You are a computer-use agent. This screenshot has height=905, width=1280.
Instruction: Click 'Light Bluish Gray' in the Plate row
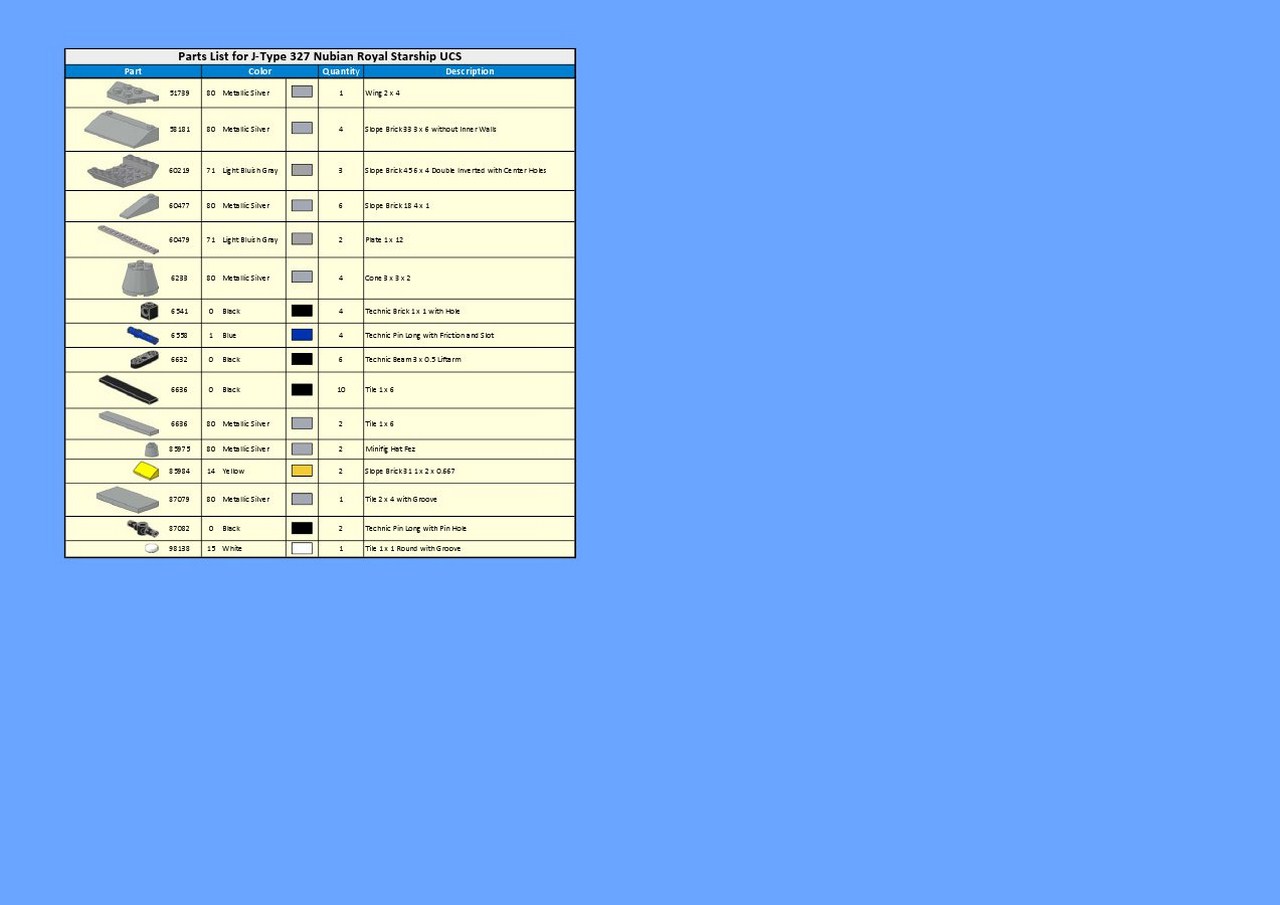coord(250,240)
